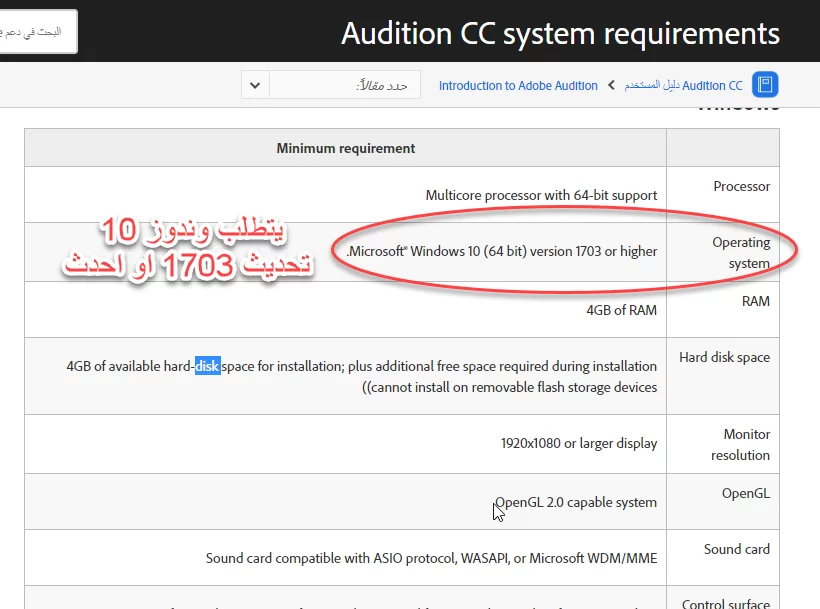This screenshot has width=820, height=609.
Task: Click the Adobe support search box
Action: click(38, 31)
